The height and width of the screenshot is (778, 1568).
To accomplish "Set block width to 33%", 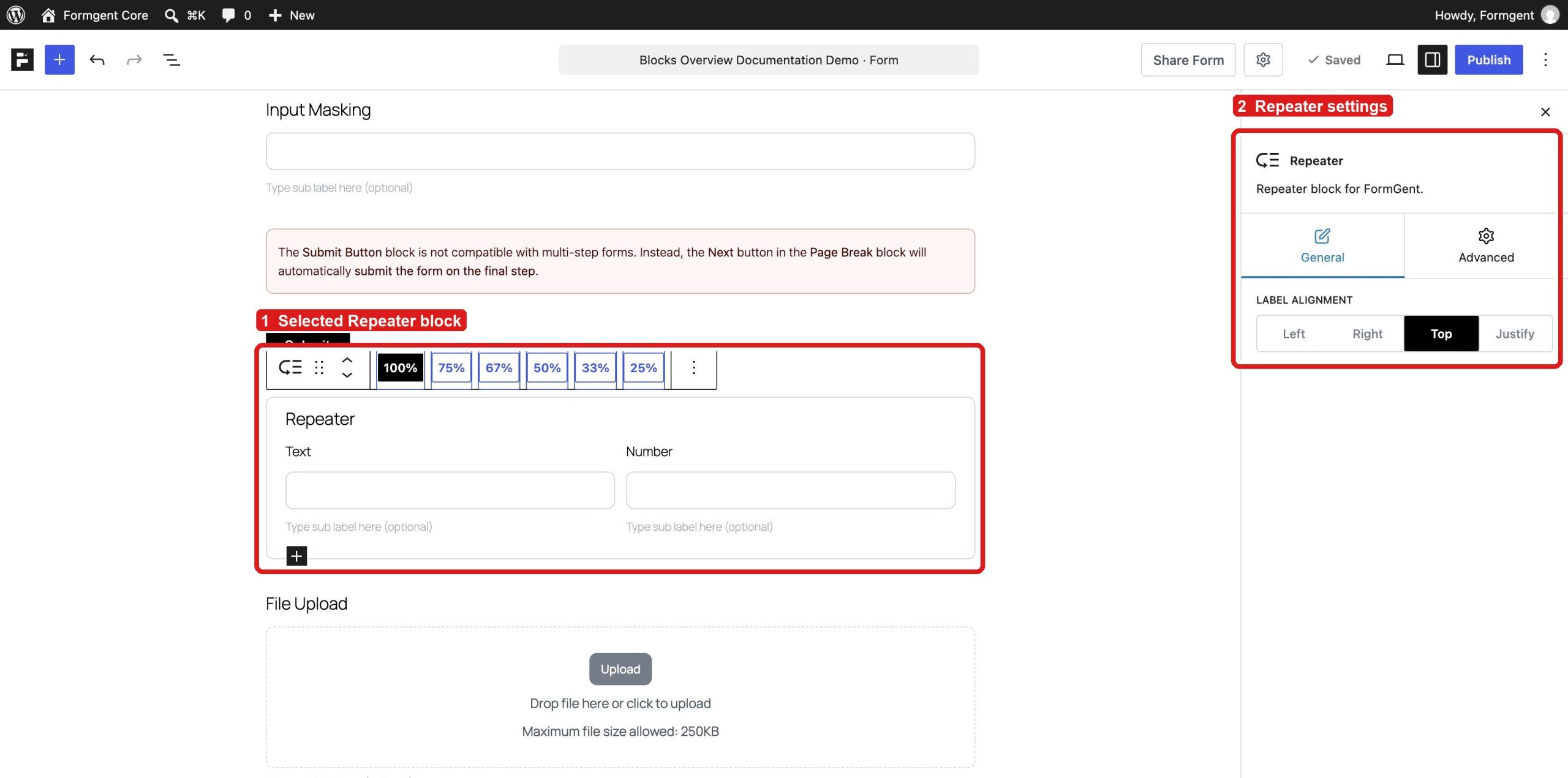I will click(x=595, y=367).
